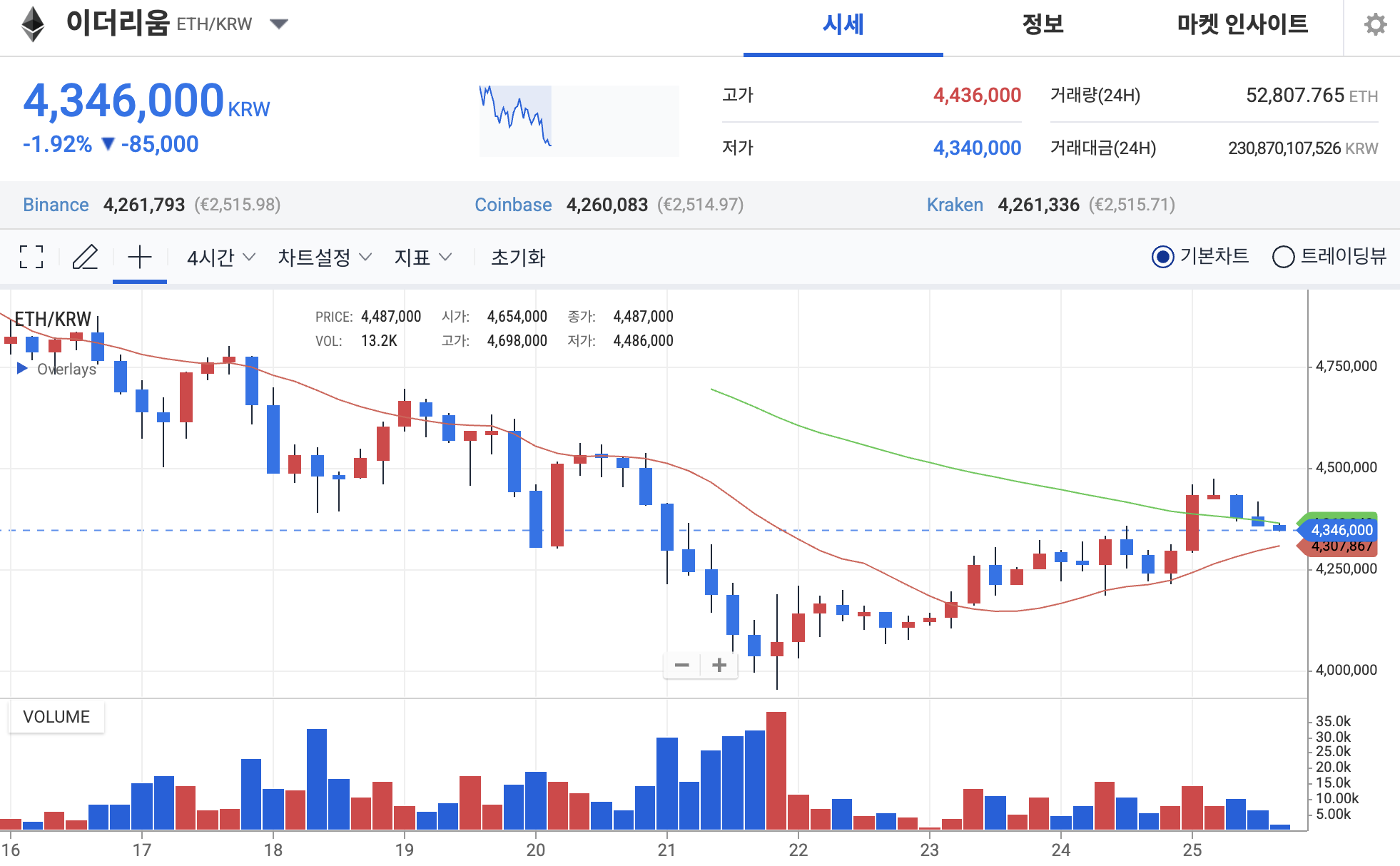
Task: Open the Coinbase price link
Action: 513,205
